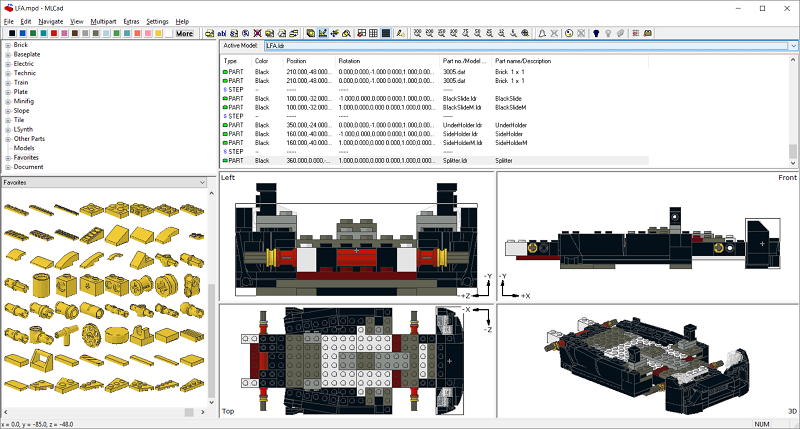The image size is (800, 429).
Task: Click the Add Comment 'ab|' icon
Action: [x=221, y=33]
